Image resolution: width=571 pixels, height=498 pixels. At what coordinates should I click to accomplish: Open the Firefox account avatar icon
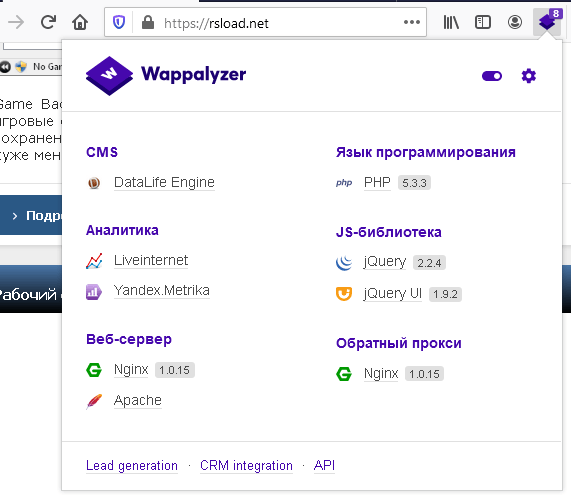click(x=515, y=23)
